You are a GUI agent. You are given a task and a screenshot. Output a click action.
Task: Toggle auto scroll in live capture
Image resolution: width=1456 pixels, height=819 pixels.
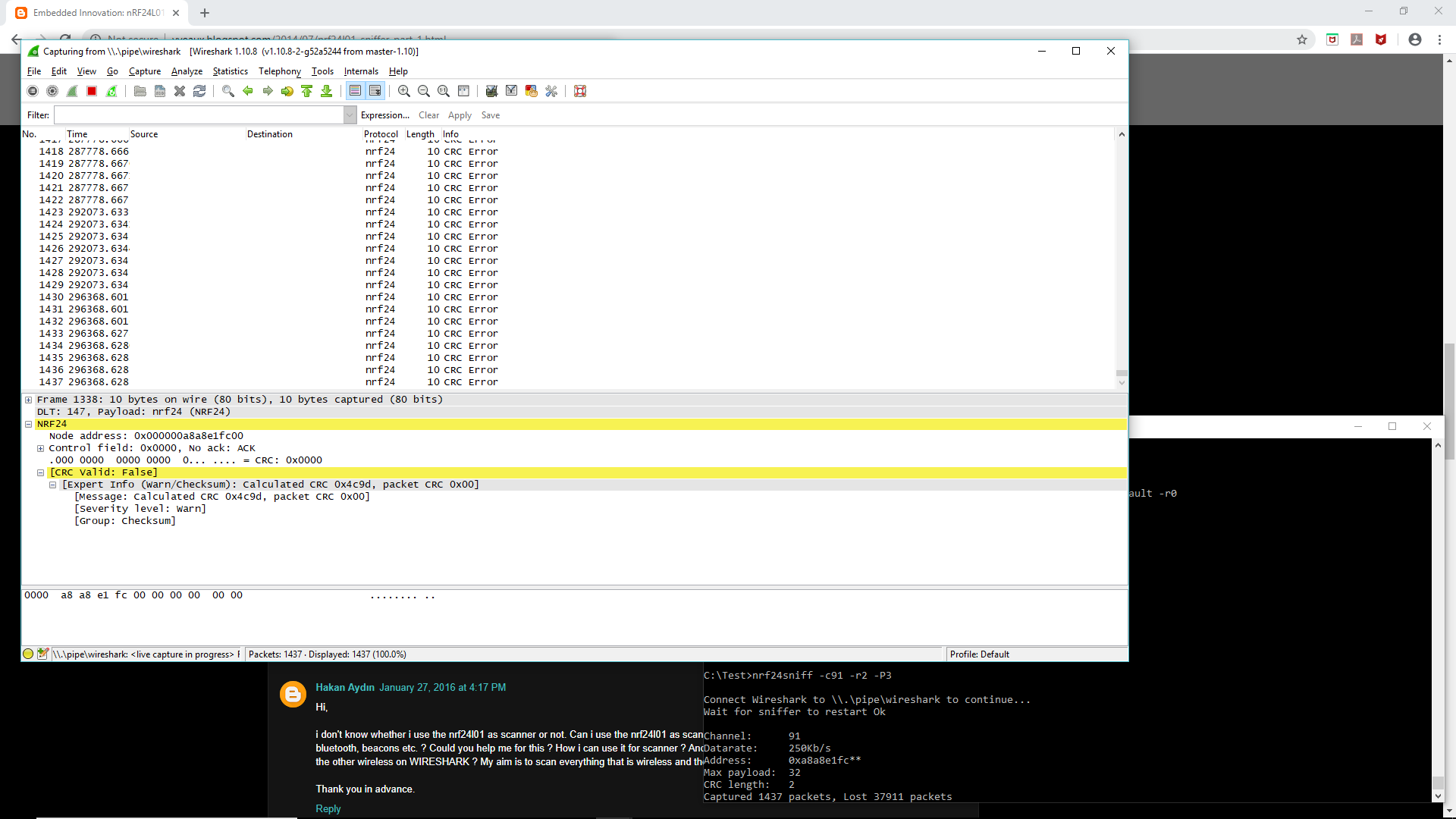tap(375, 91)
